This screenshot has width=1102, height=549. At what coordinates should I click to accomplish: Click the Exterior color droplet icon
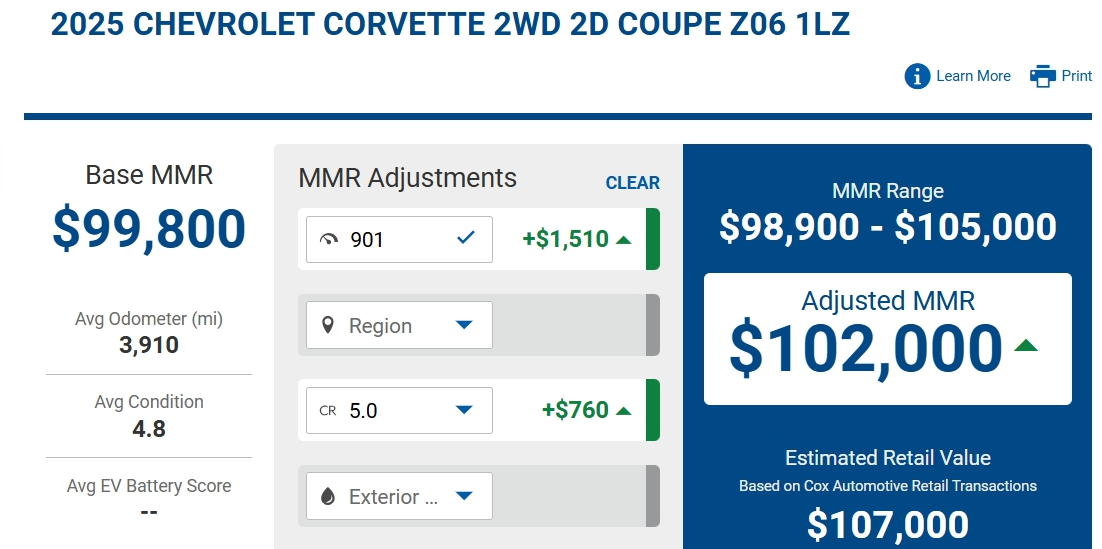pos(328,496)
